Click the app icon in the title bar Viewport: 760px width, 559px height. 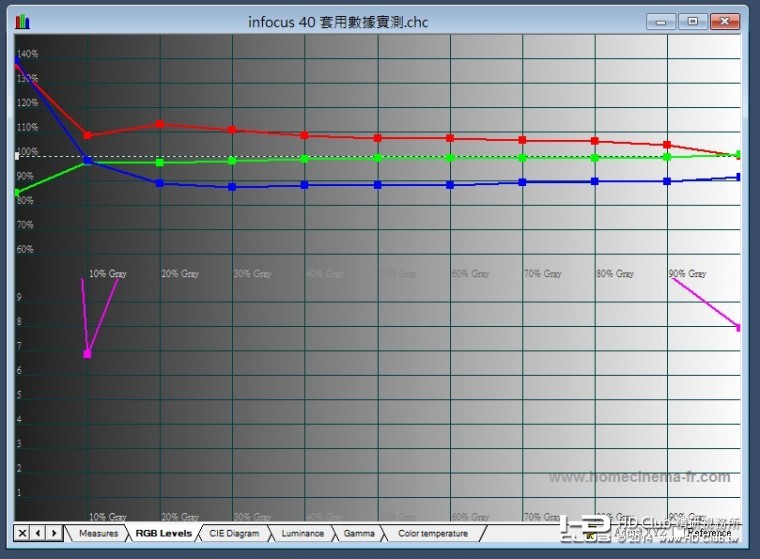pyautogui.click(x=23, y=21)
